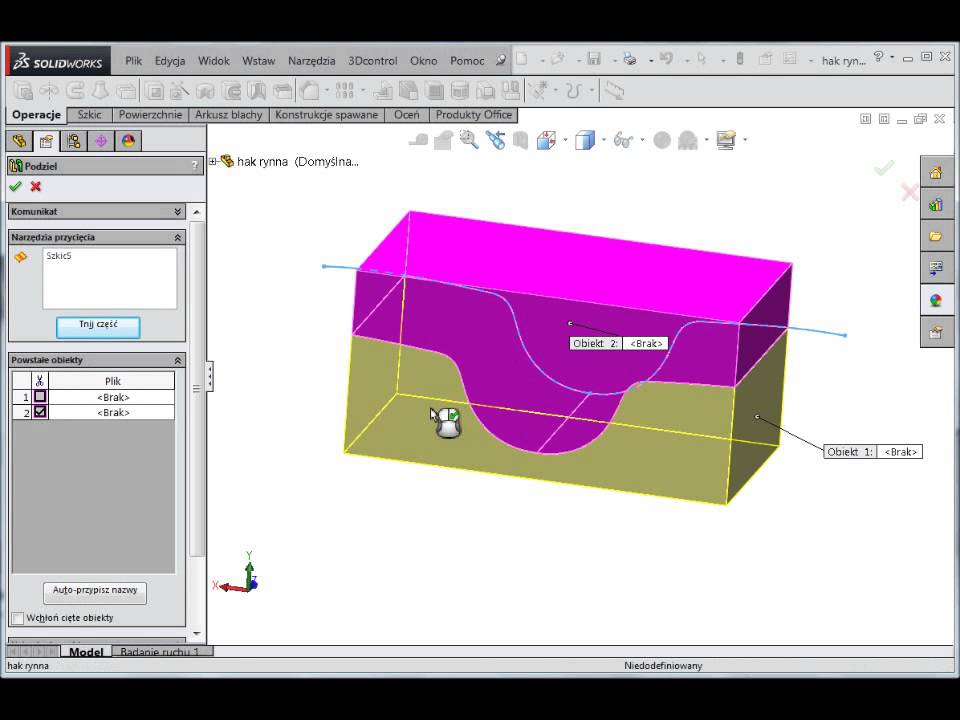The height and width of the screenshot is (720, 960).
Task: Click the Previous View icon
Action: [x=495, y=140]
